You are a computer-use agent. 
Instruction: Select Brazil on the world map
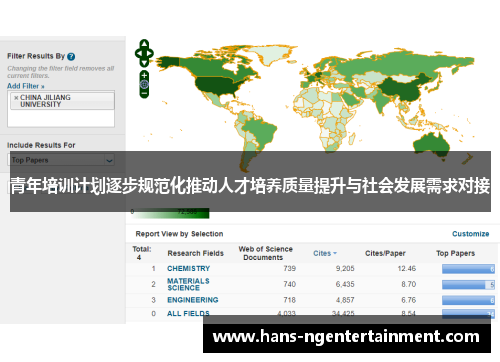coord(263,130)
